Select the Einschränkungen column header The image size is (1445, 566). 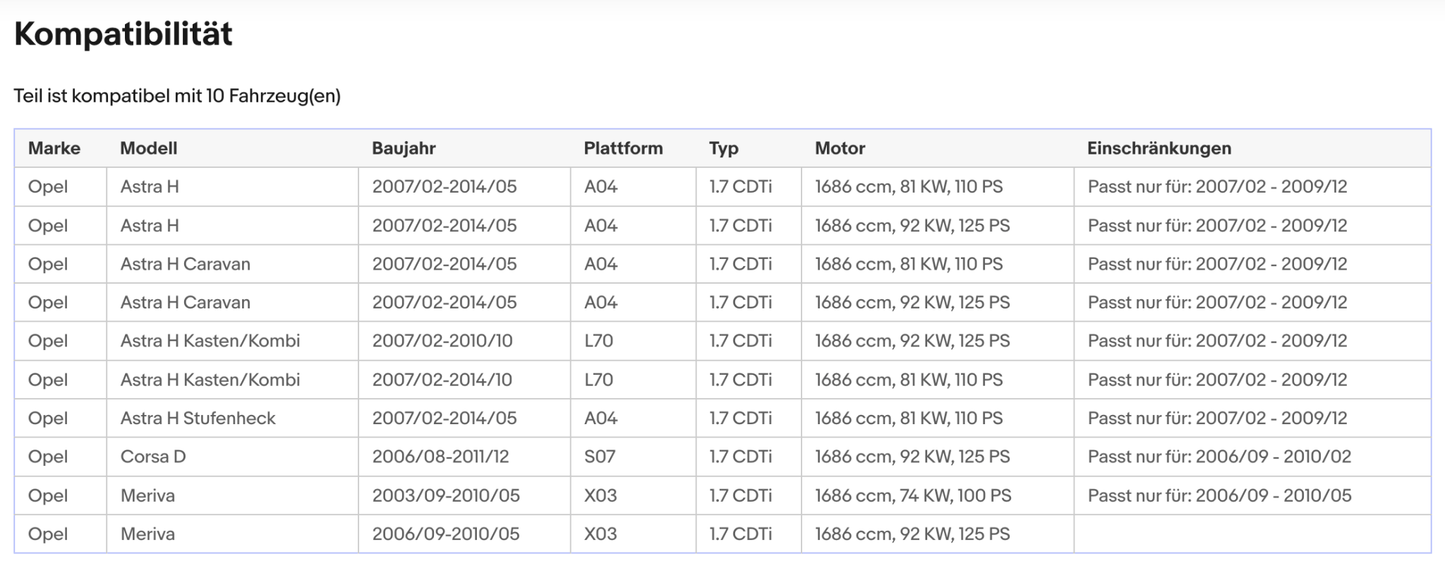coord(1159,148)
